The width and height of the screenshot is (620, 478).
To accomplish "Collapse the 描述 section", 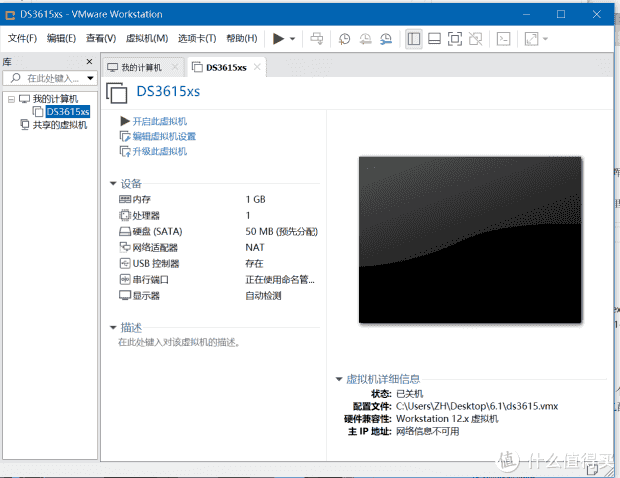I will click(113, 327).
